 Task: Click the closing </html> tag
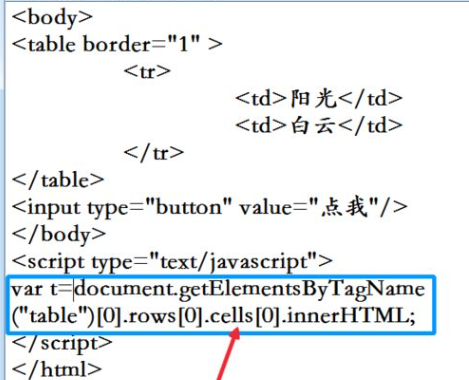57,369
